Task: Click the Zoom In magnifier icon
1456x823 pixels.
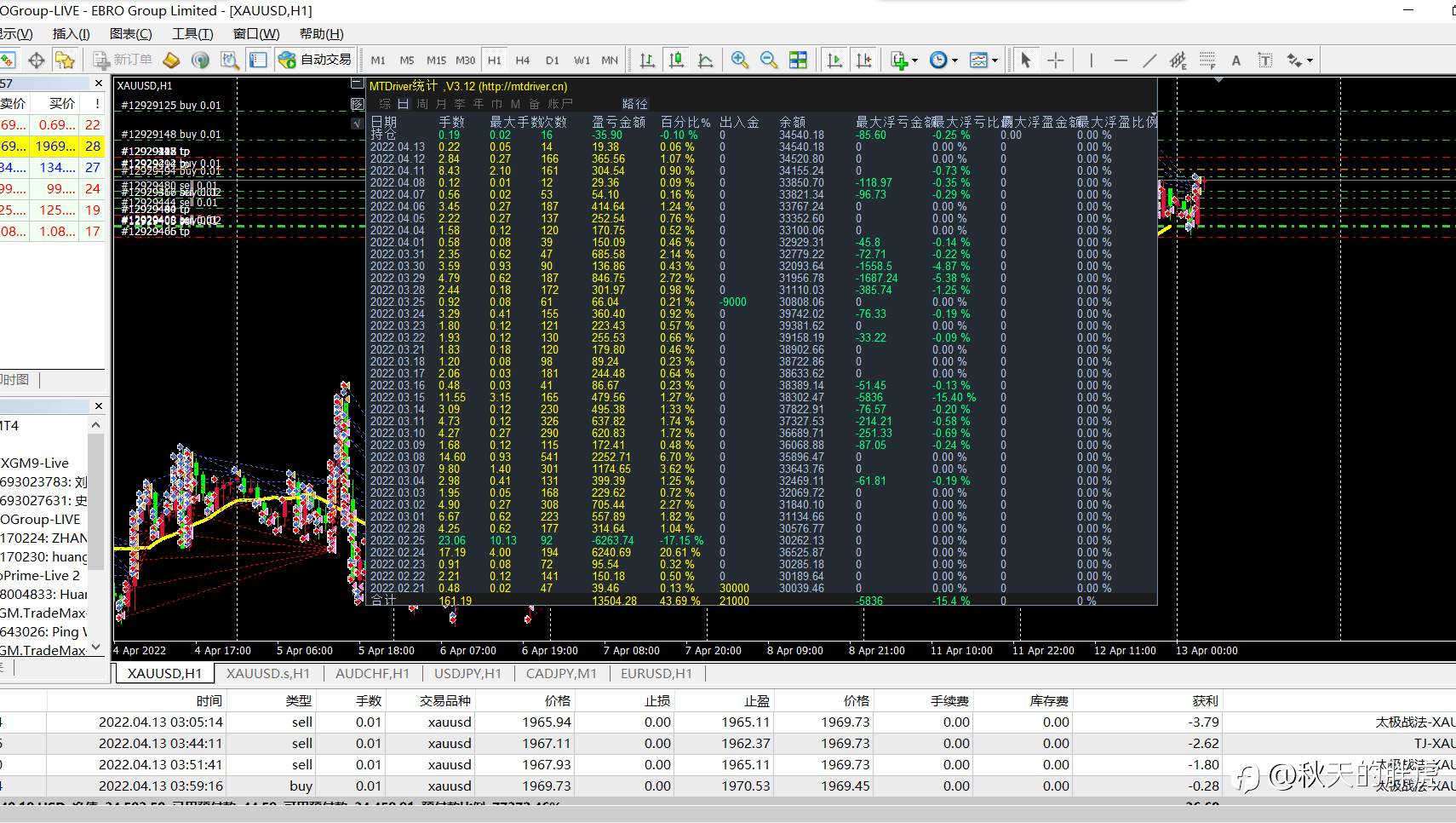Action: [739, 60]
